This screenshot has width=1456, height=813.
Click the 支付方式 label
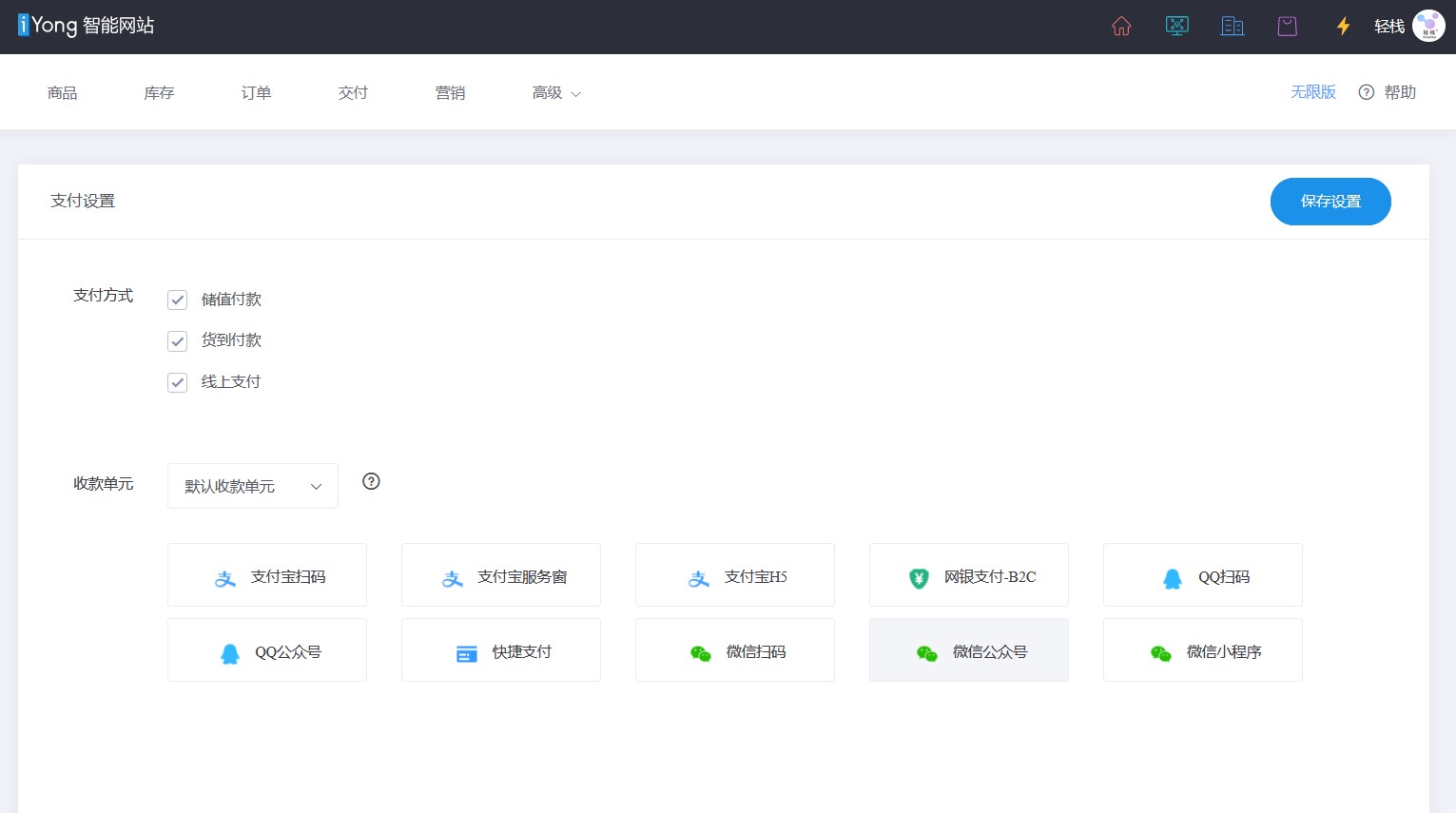point(104,296)
